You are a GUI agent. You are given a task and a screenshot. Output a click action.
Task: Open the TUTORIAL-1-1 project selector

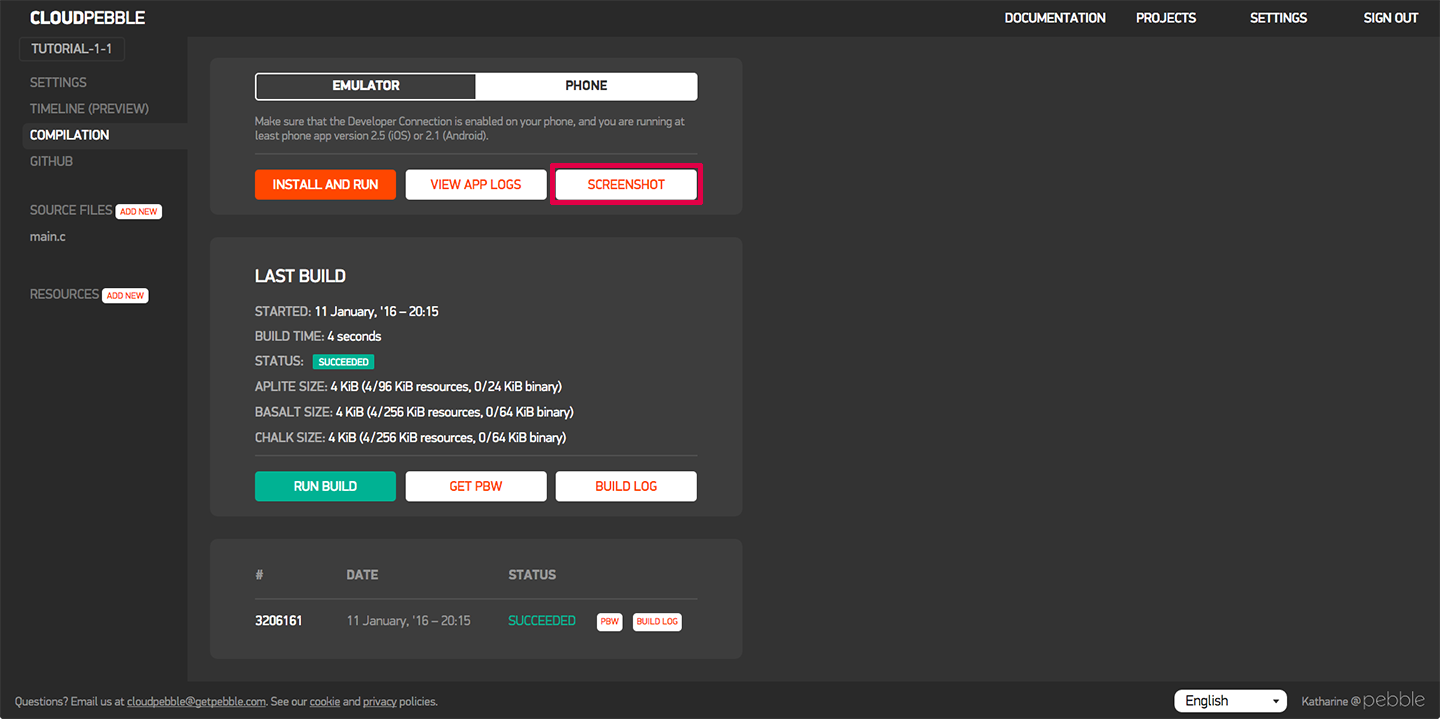point(71,49)
